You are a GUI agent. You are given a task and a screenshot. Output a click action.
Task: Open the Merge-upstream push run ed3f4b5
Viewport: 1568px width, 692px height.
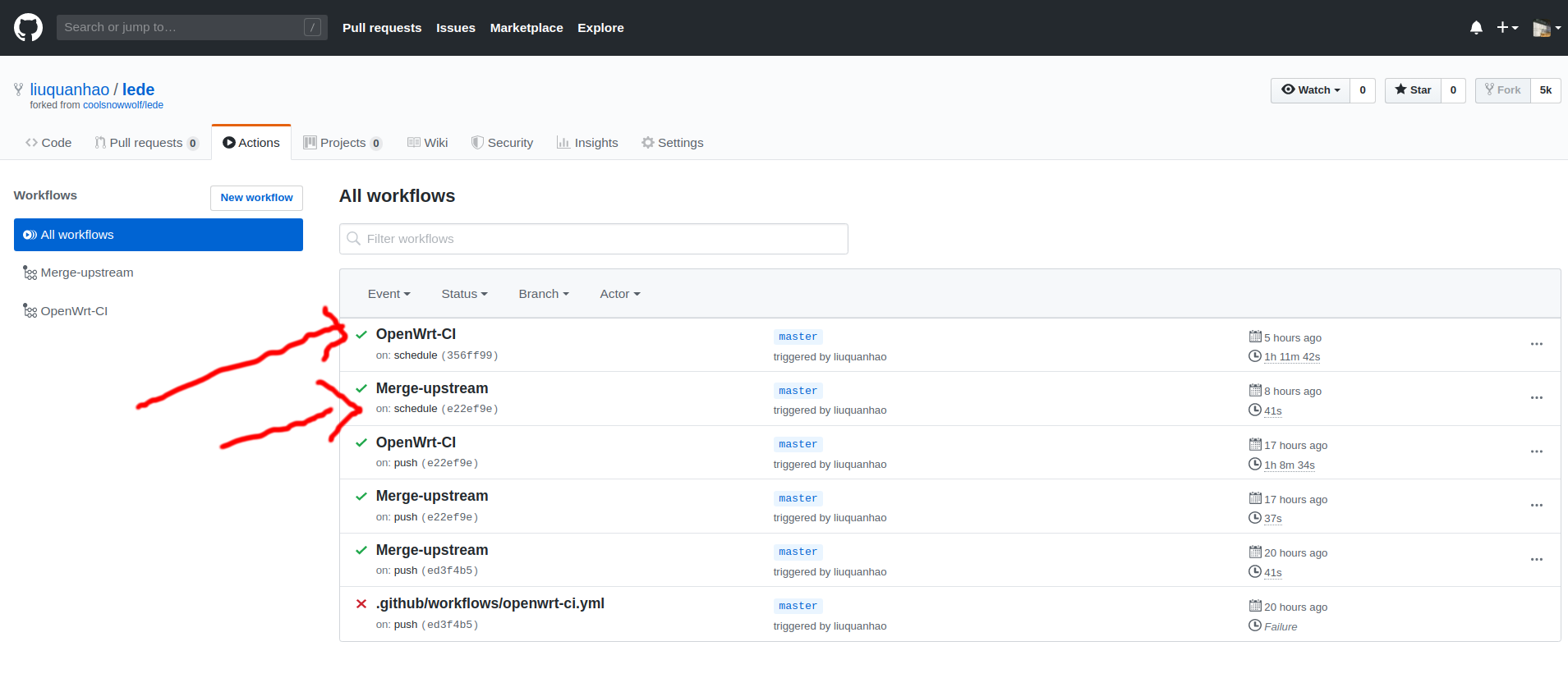[432, 550]
